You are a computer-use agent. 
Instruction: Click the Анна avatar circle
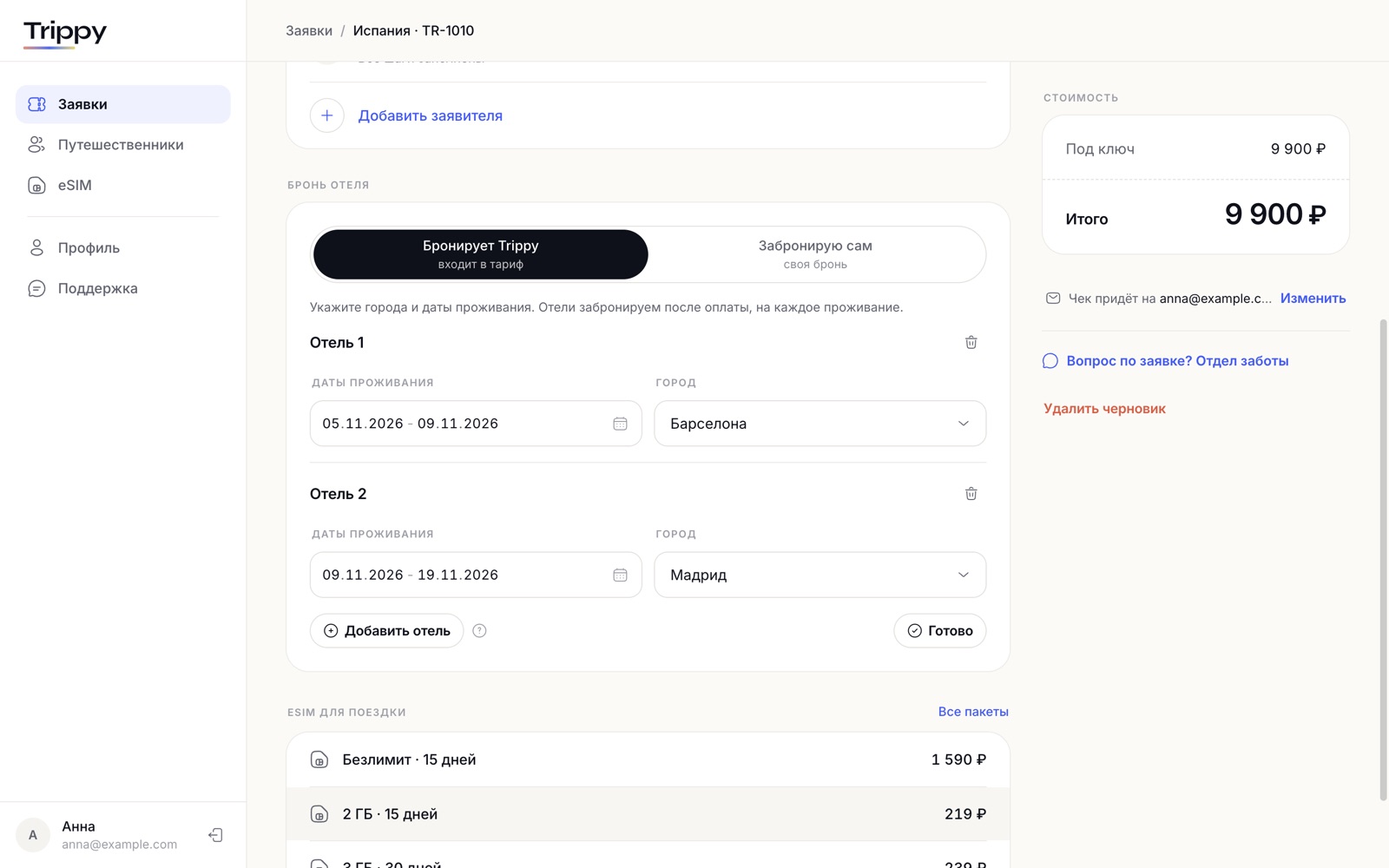(33, 835)
